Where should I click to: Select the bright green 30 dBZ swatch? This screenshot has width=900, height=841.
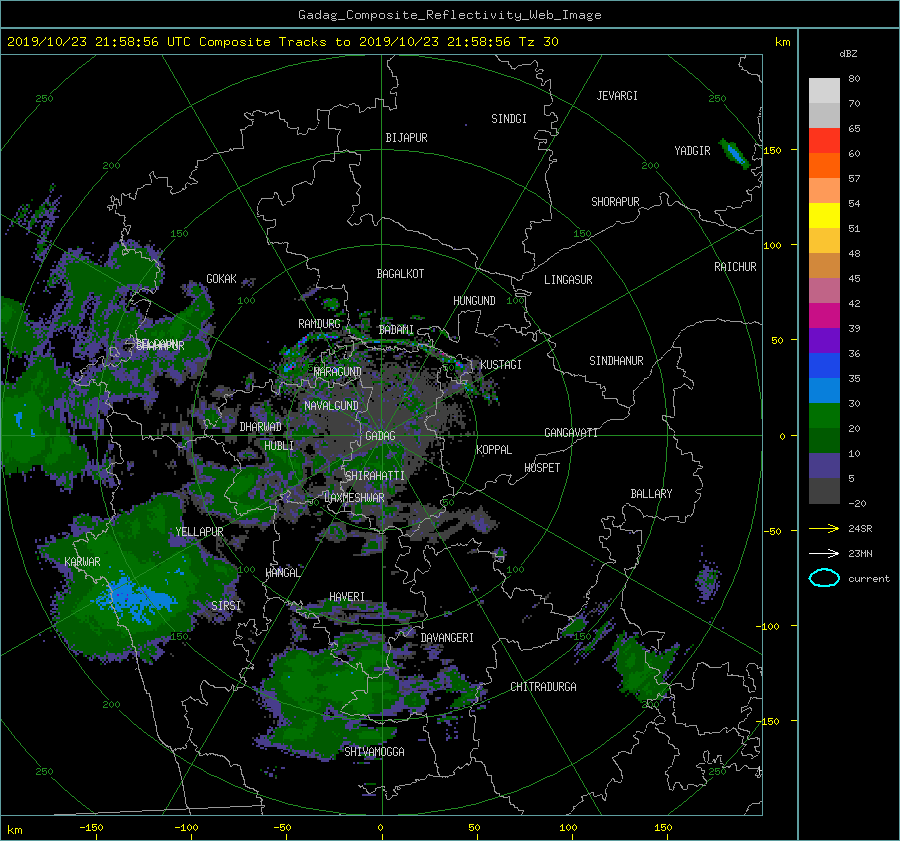pos(824,416)
